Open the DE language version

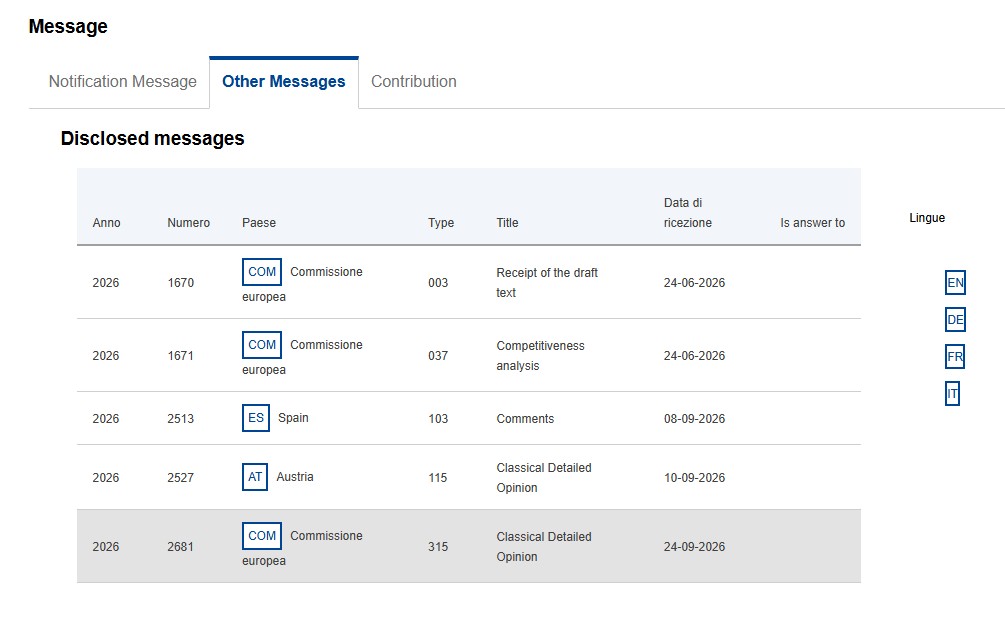pos(955,320)
